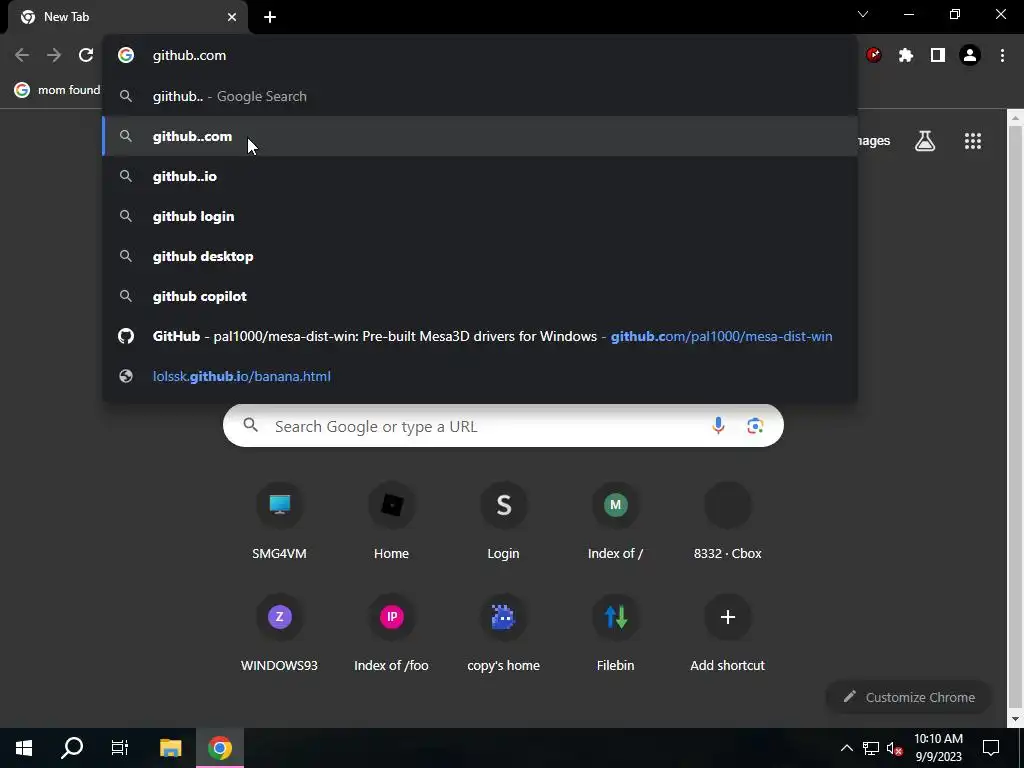
Task: Open the GitHub pal1000/mesa-dist-win suggestion
Action: coord(480,336)
